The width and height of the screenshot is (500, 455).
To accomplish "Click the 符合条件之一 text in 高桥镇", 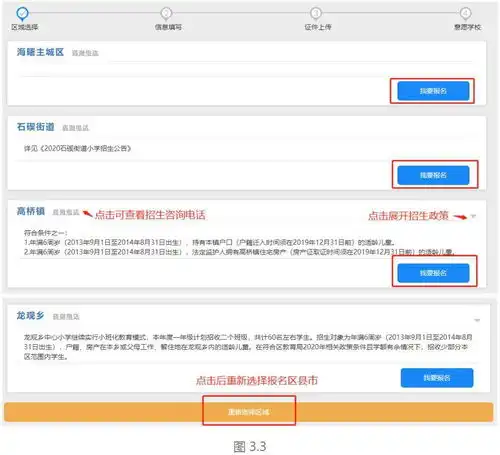I will 46,233.
